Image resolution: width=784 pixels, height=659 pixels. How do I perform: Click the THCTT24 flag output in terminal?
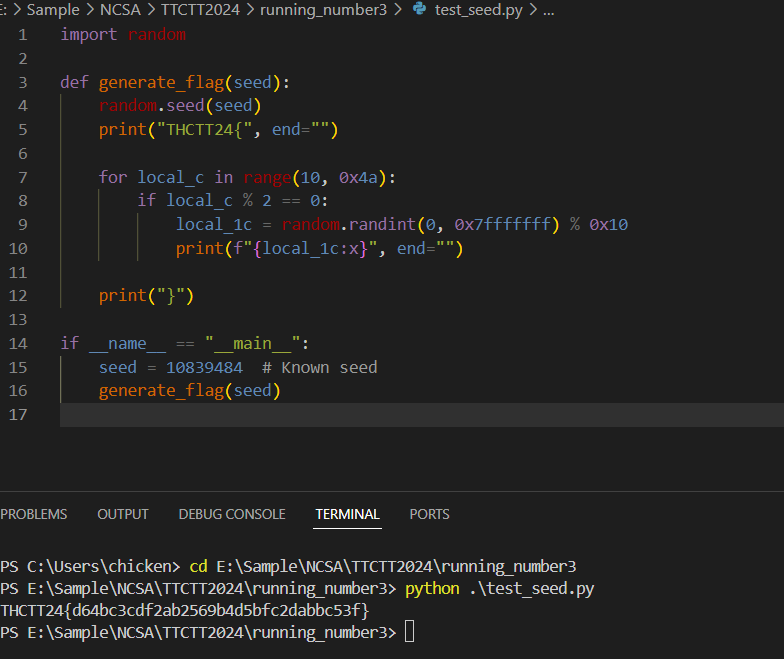coord(185,610)
